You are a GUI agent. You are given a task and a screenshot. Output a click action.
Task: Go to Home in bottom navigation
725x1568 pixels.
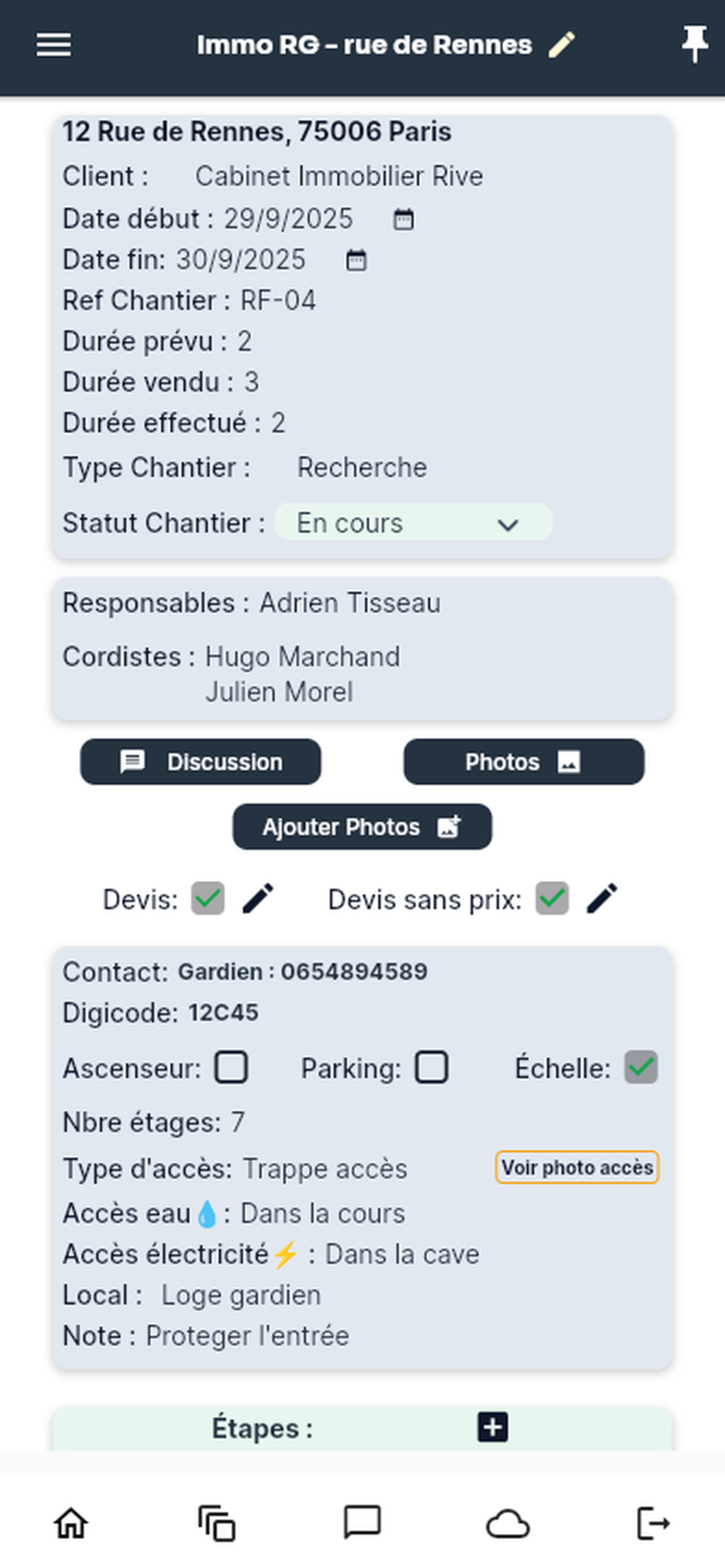tap(71, 1523)
